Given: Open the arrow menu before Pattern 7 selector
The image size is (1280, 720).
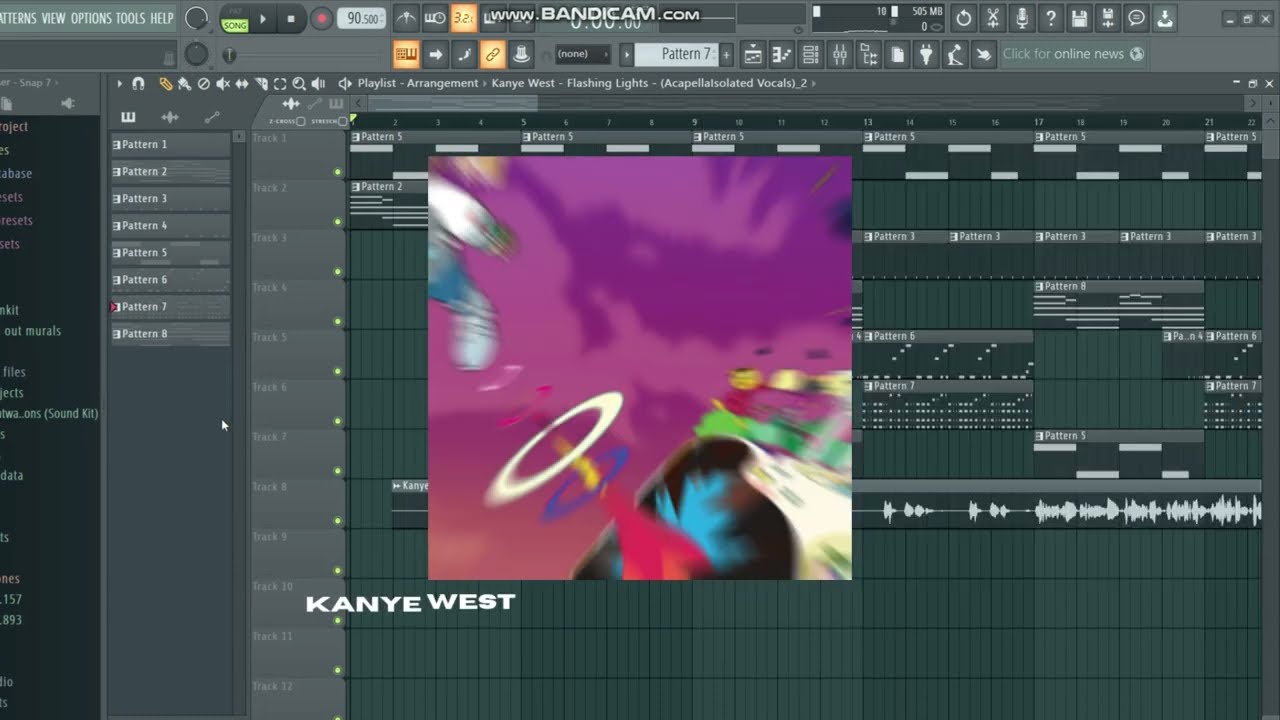Looking at the screenshot, I should 627,54.
